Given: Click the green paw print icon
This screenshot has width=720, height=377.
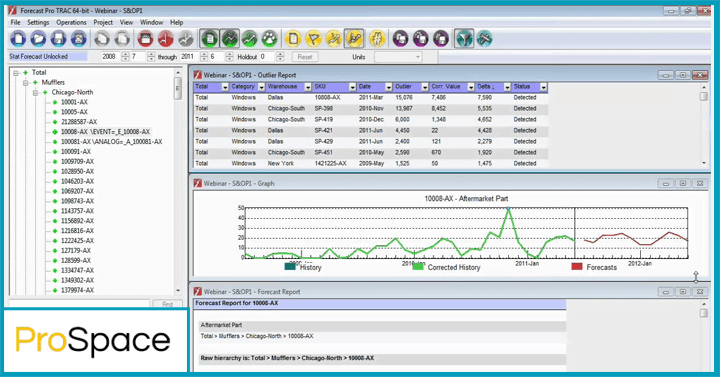Looking at the screenshot, I should [270, 39].
